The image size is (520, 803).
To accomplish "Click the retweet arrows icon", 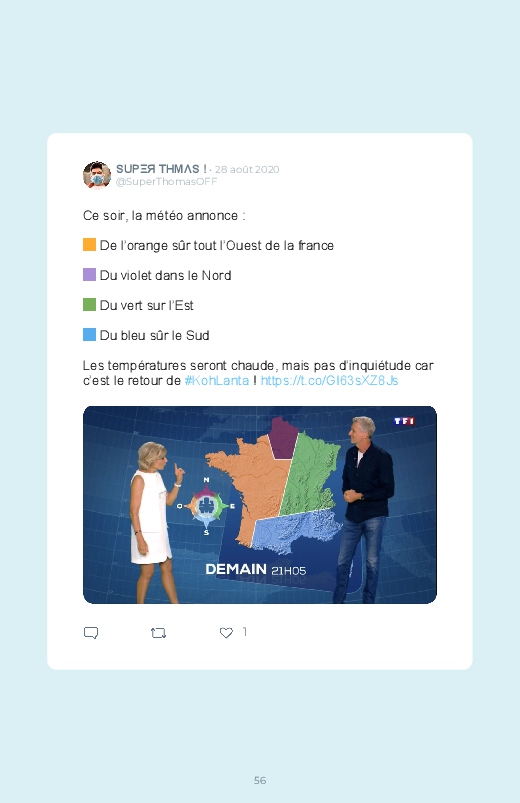I will (x=158, y=633).
